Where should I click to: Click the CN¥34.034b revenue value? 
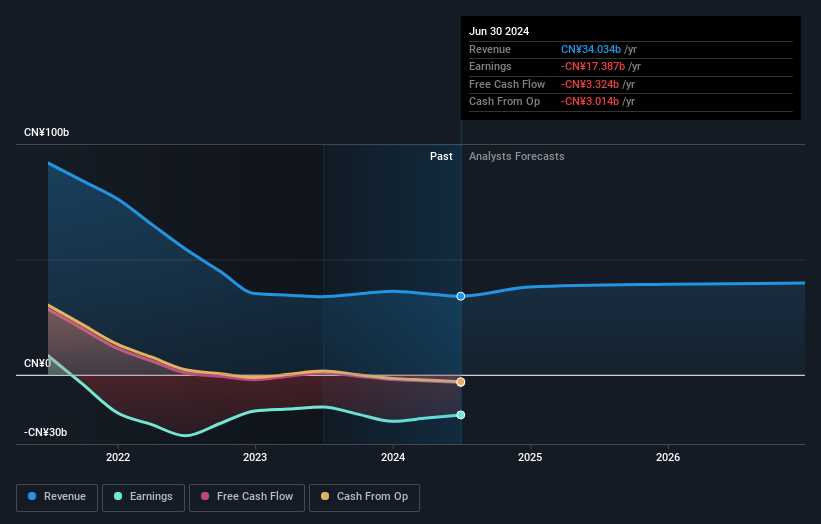click(x=591, y=49)
